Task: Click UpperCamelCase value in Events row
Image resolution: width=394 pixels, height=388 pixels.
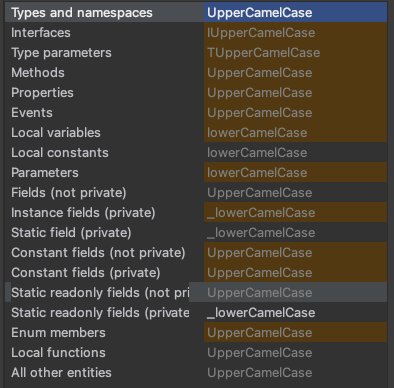Action: [x=260, y=113]
